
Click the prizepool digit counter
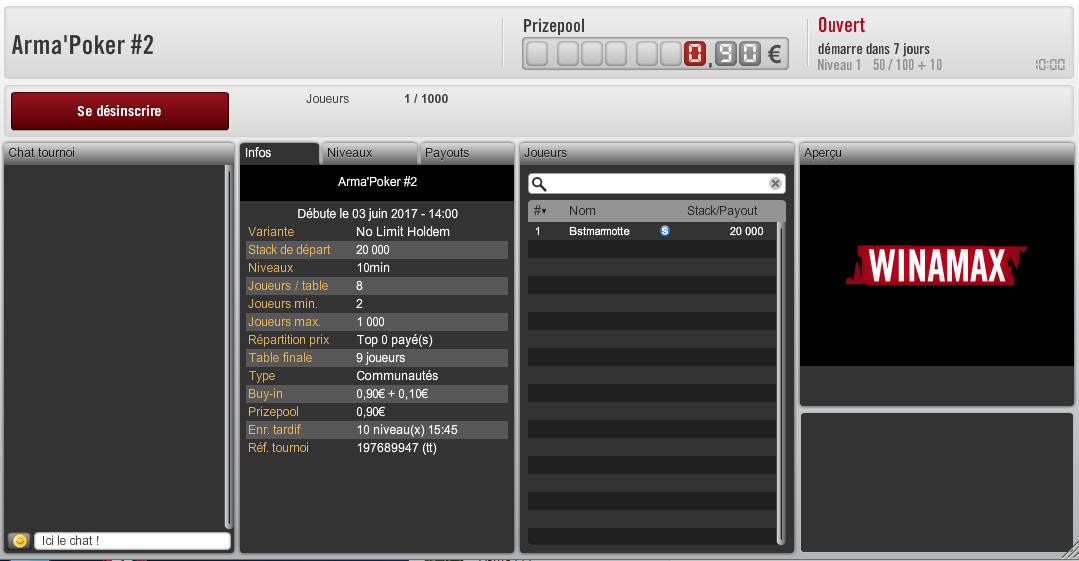tap(655, 54)
